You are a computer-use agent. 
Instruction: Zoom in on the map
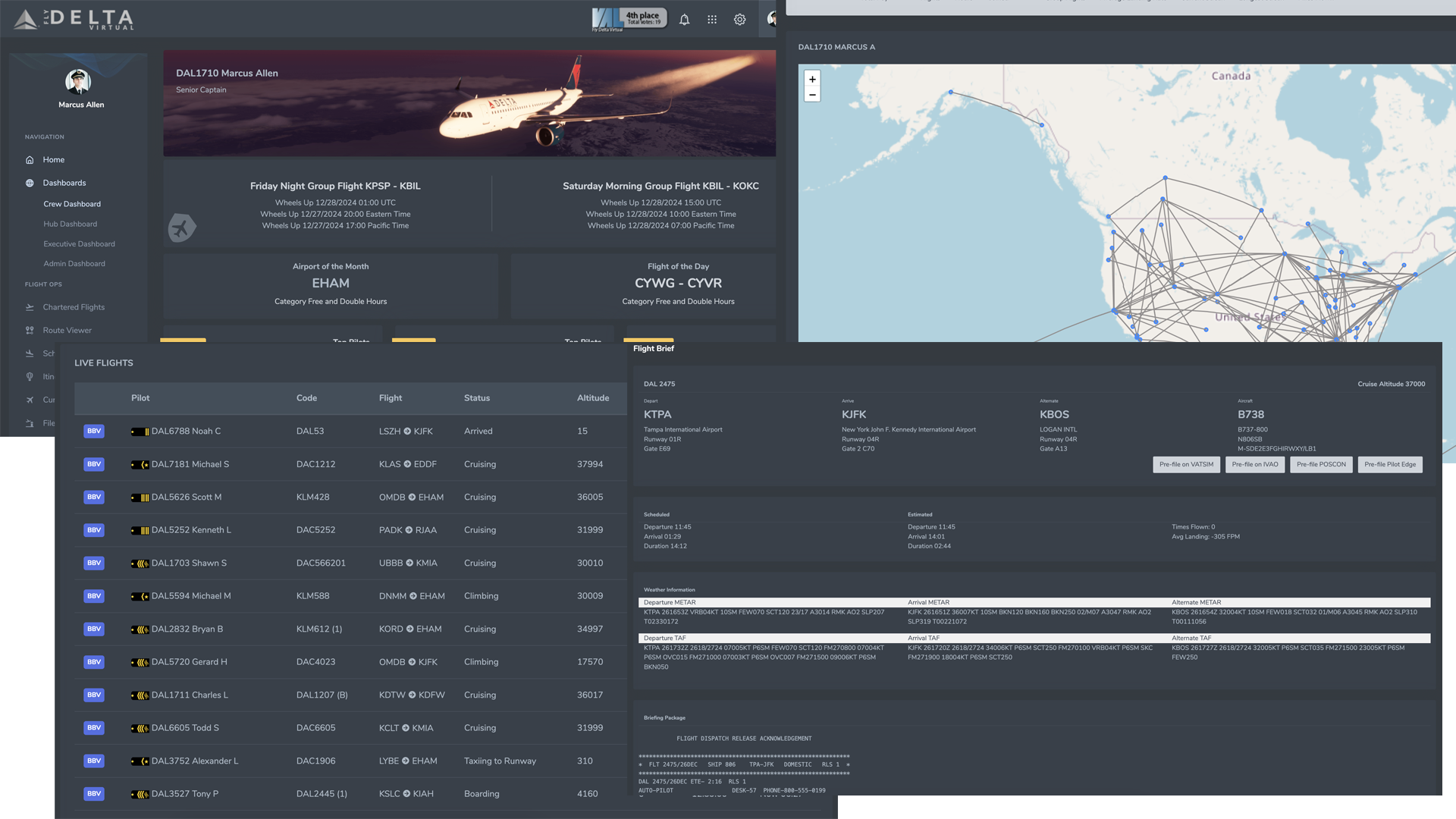tap(812, 79)
